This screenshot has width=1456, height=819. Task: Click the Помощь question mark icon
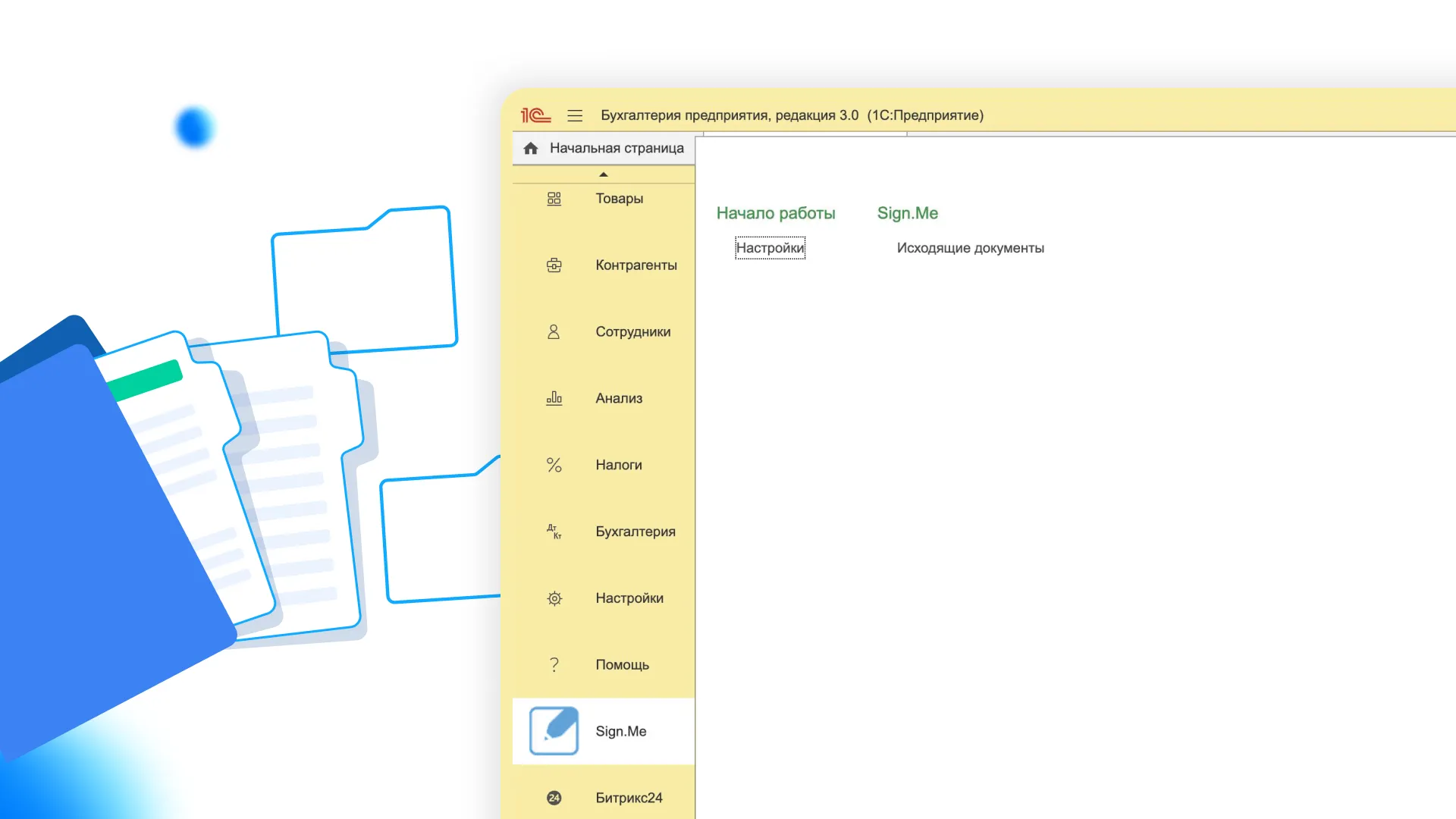pyautogui.click(x=554, y=665)
